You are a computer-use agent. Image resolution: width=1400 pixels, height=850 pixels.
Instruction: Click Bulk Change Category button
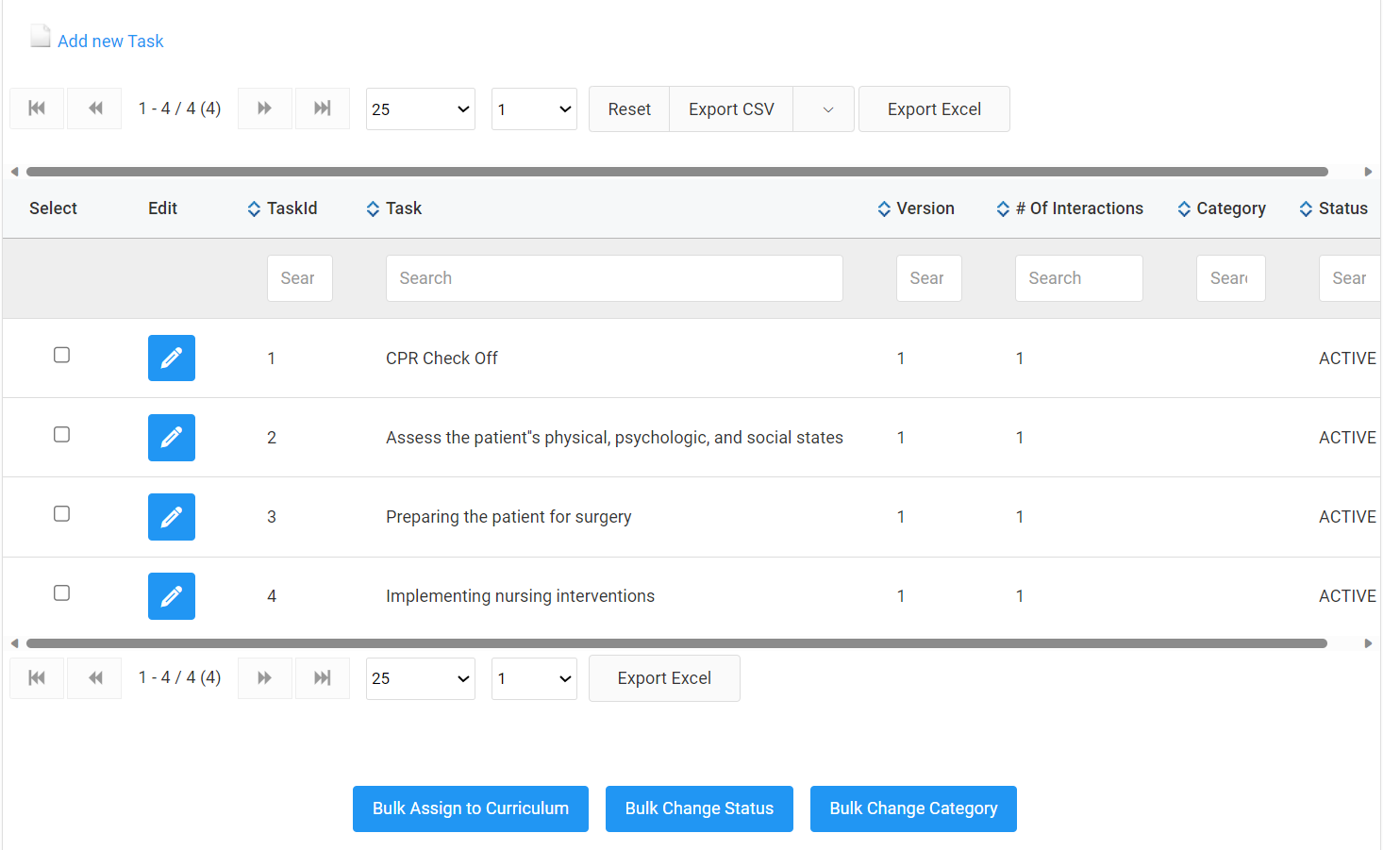point(913,808)
